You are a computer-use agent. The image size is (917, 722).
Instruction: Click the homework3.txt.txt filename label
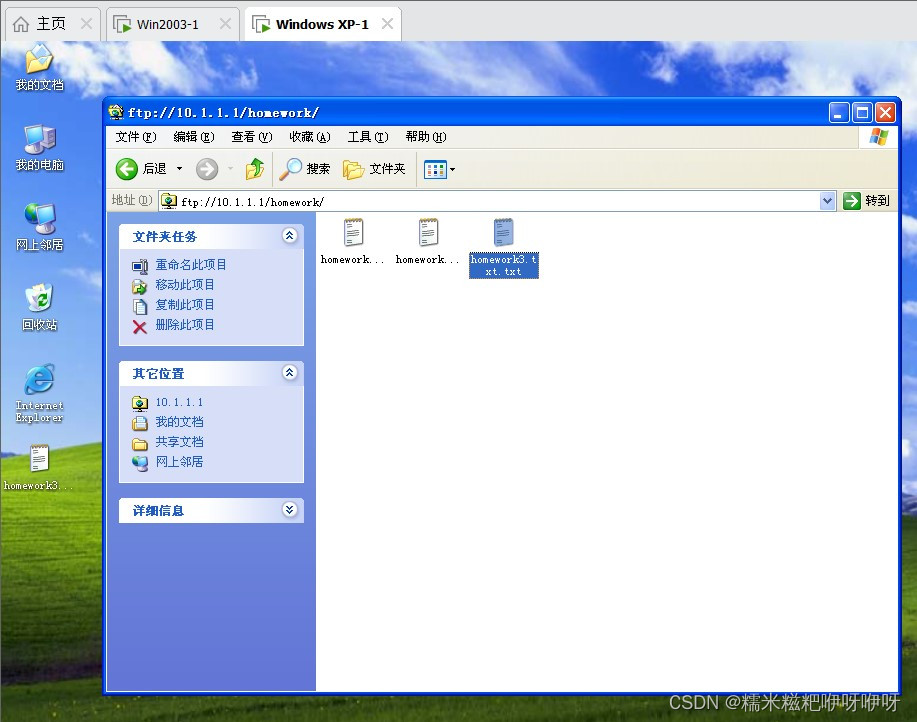[504, 265]
